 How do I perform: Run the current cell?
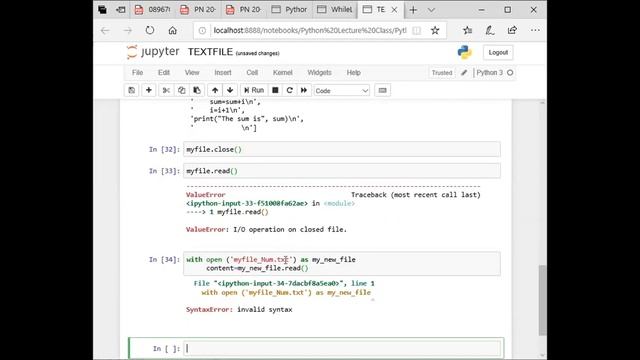254,90
